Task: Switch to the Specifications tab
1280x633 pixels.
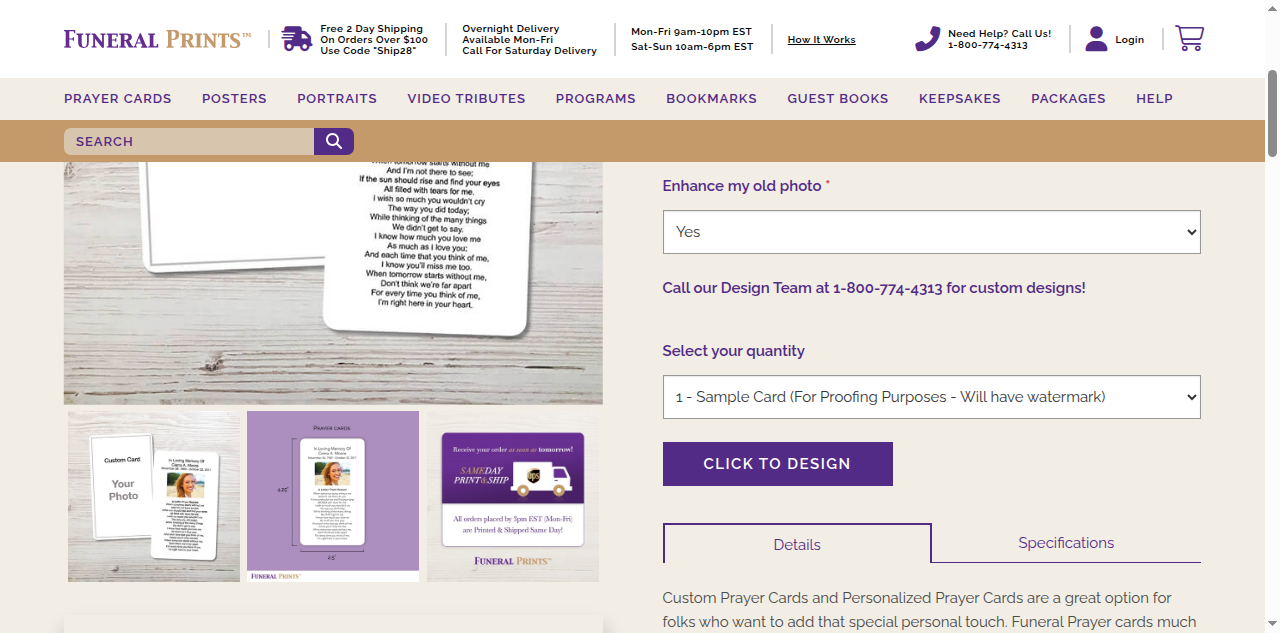Action: click(1066, 543)
